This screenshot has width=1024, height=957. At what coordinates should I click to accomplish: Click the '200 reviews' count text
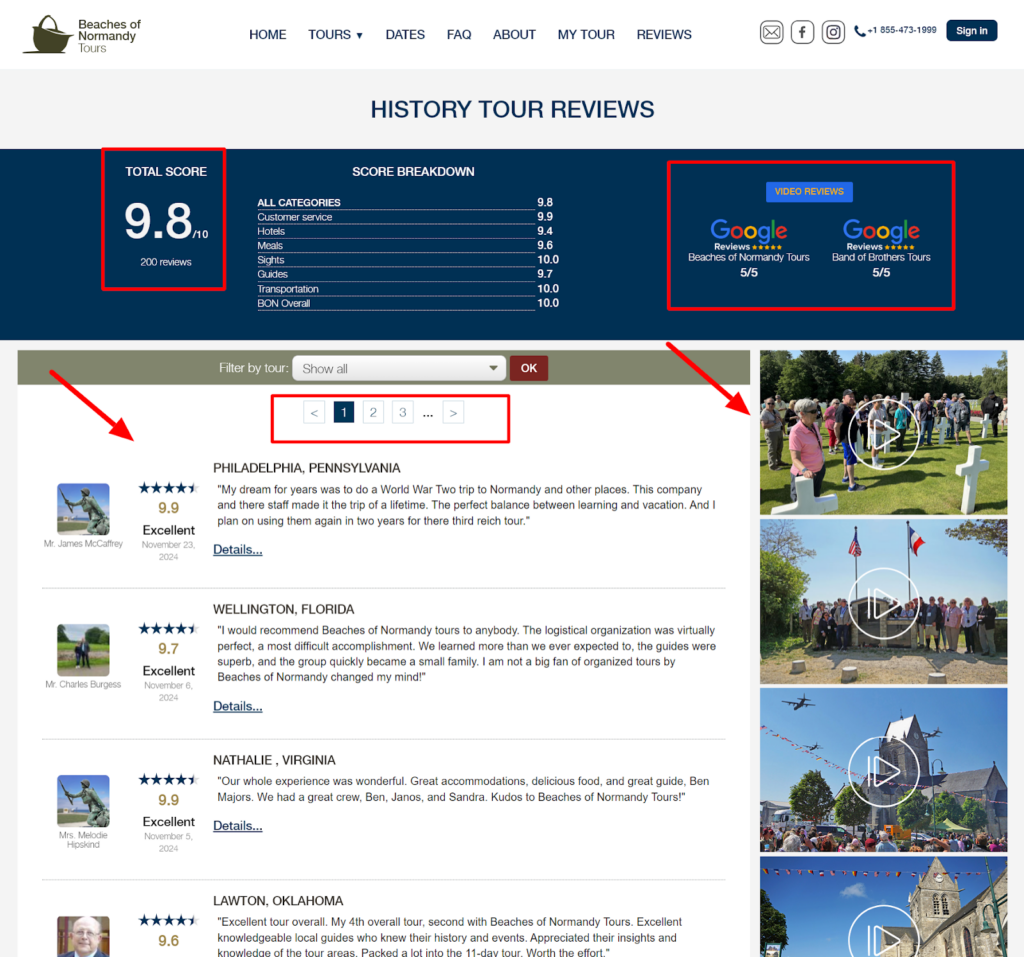click(166, 262)
